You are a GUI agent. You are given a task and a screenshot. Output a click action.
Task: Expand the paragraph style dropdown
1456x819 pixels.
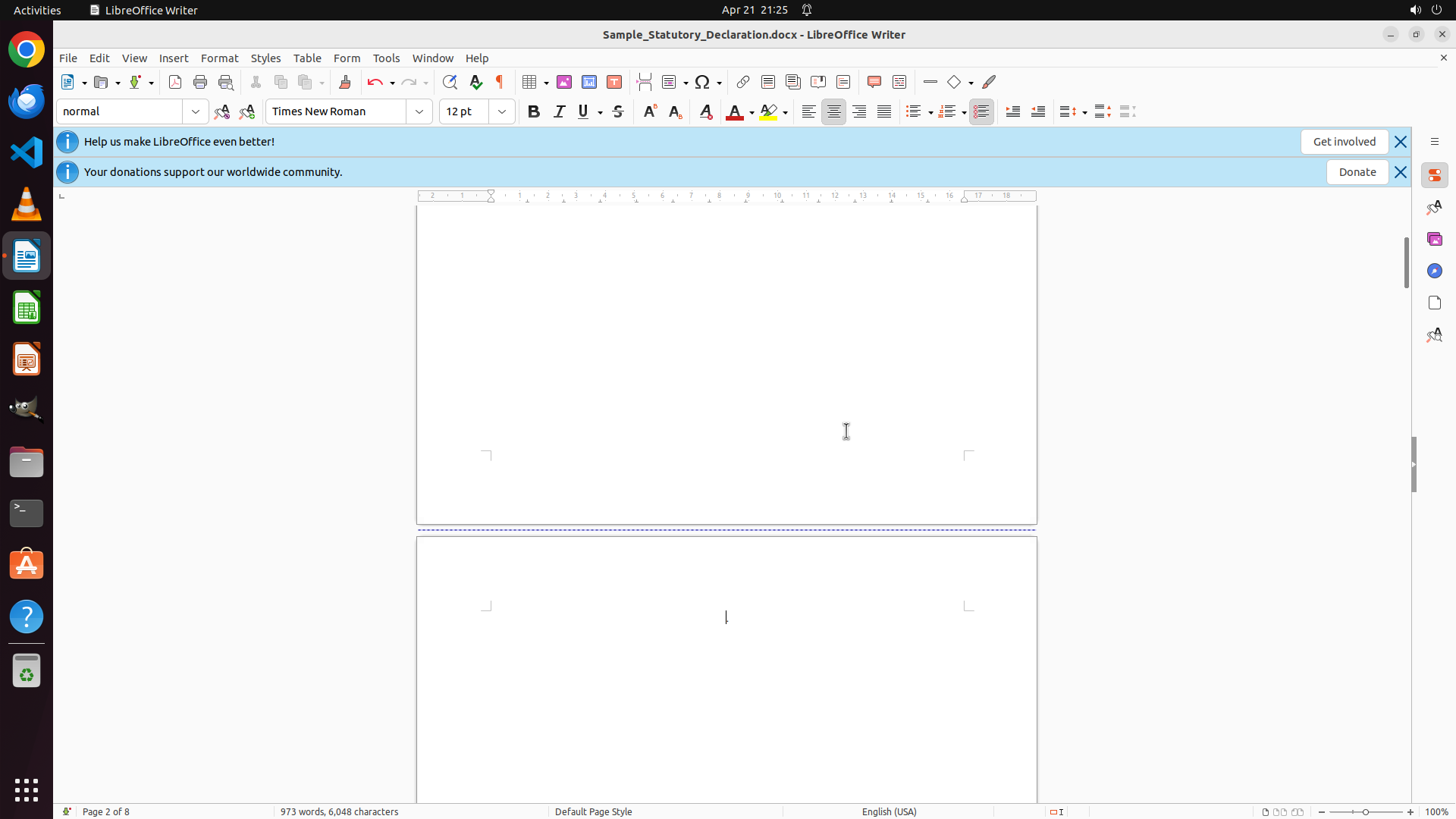pos(196,111)
